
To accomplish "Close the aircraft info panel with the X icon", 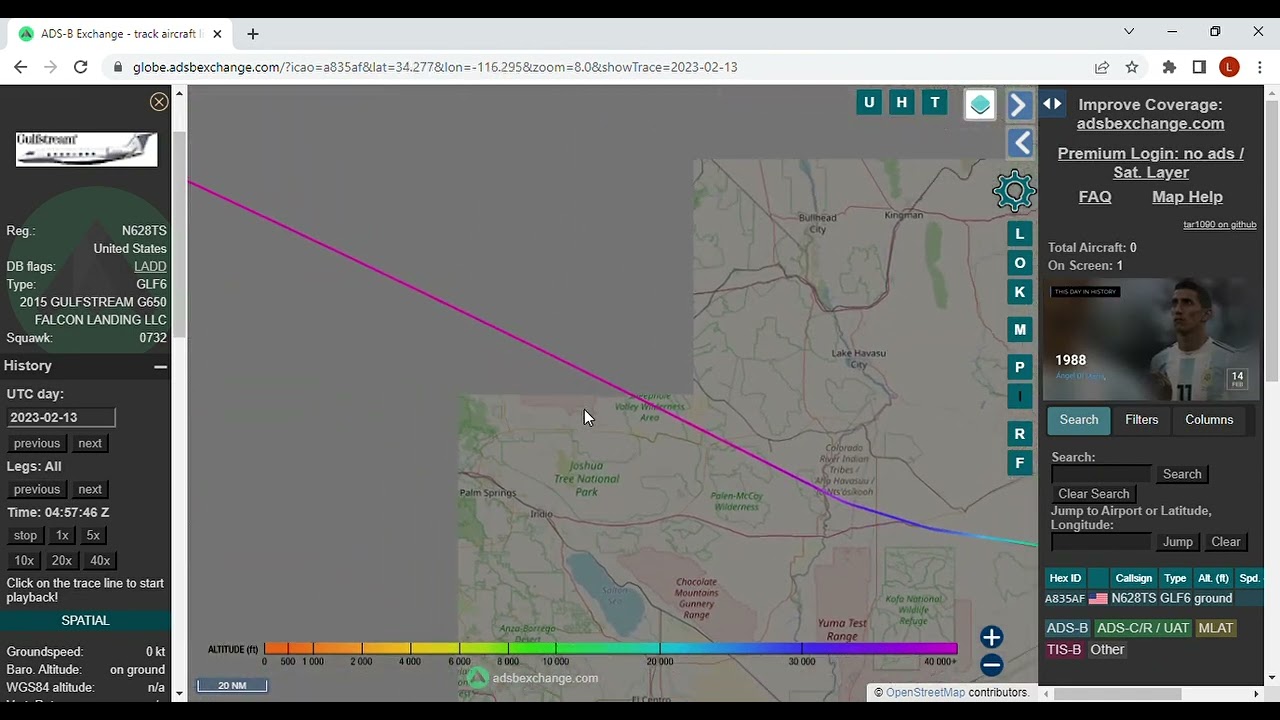I will click(159, 102).
